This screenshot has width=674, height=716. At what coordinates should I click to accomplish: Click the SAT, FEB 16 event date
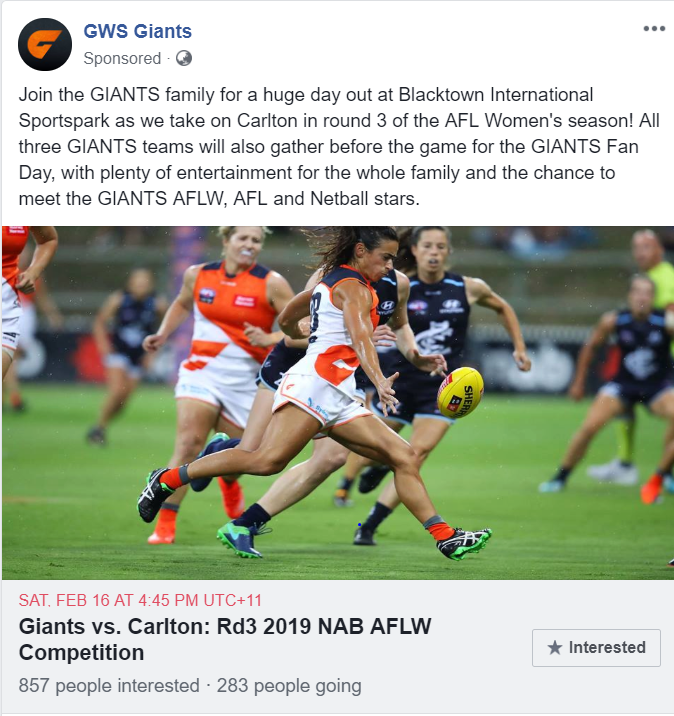[x=140, y=600]
